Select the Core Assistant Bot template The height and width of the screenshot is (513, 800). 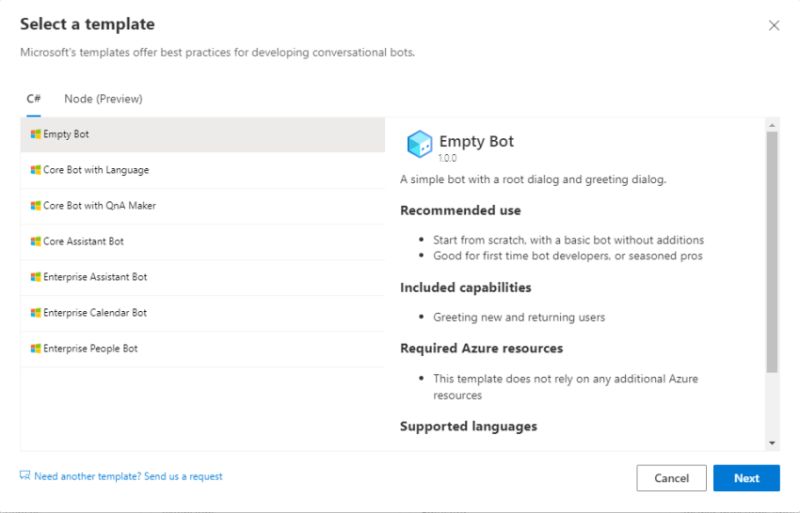[83, 242]
